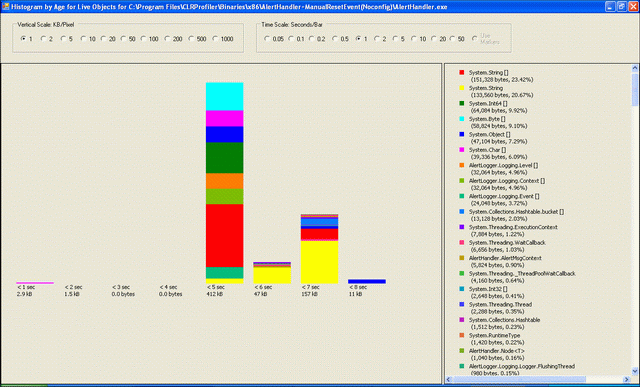Viewport: 640px width, 387px height.
Task: Click the AlertLogger.Logging.Context [] legend swatch
Action: [x=462, y=180]
